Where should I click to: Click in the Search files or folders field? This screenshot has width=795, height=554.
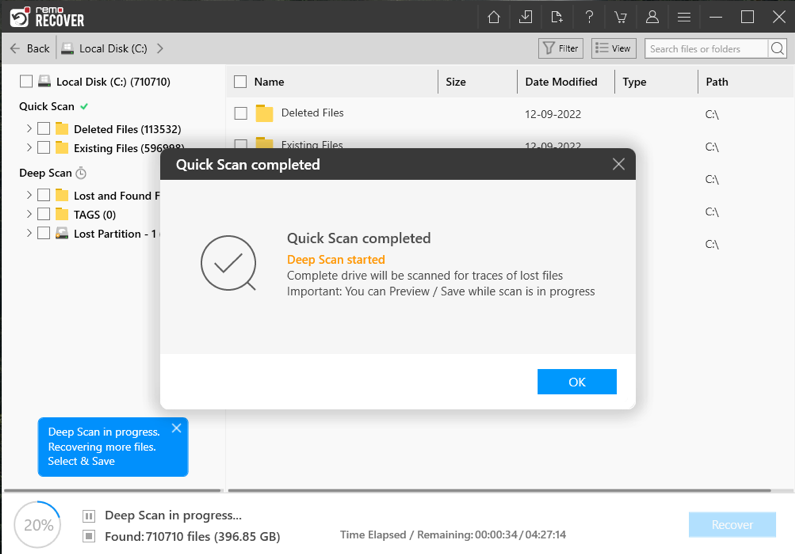point(706,49)
